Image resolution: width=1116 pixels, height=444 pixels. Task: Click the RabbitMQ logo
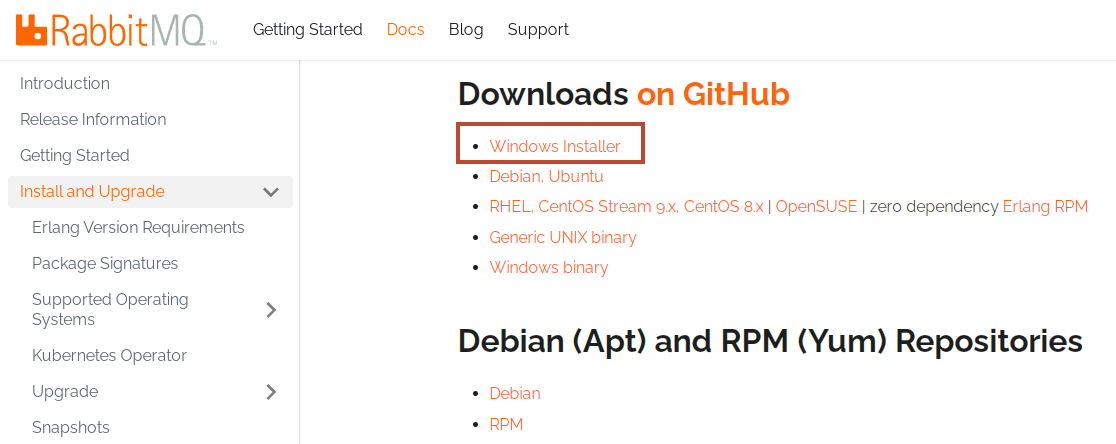[x=117, y=29]
